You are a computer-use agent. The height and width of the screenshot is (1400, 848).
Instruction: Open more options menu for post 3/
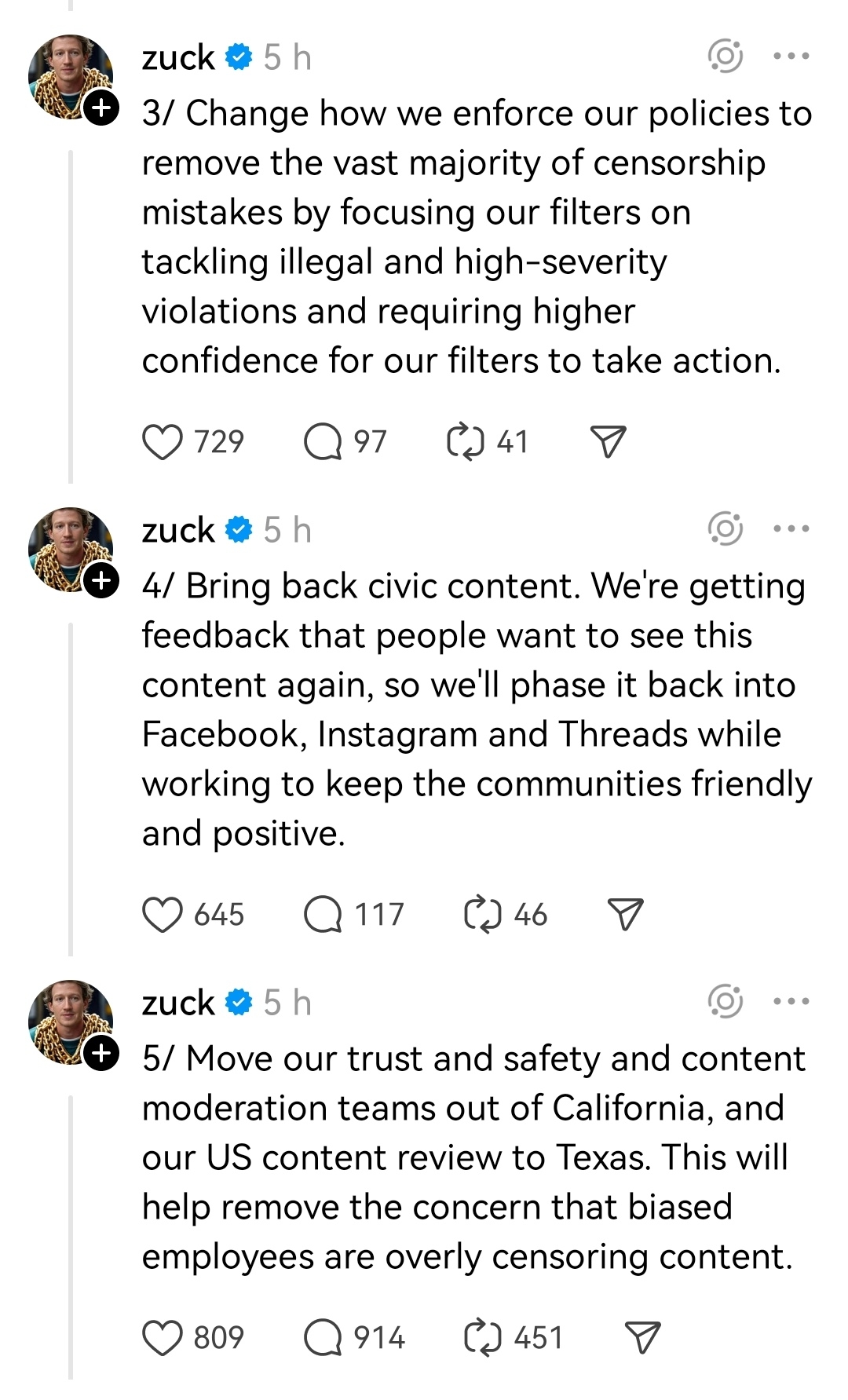pos(791,57)
